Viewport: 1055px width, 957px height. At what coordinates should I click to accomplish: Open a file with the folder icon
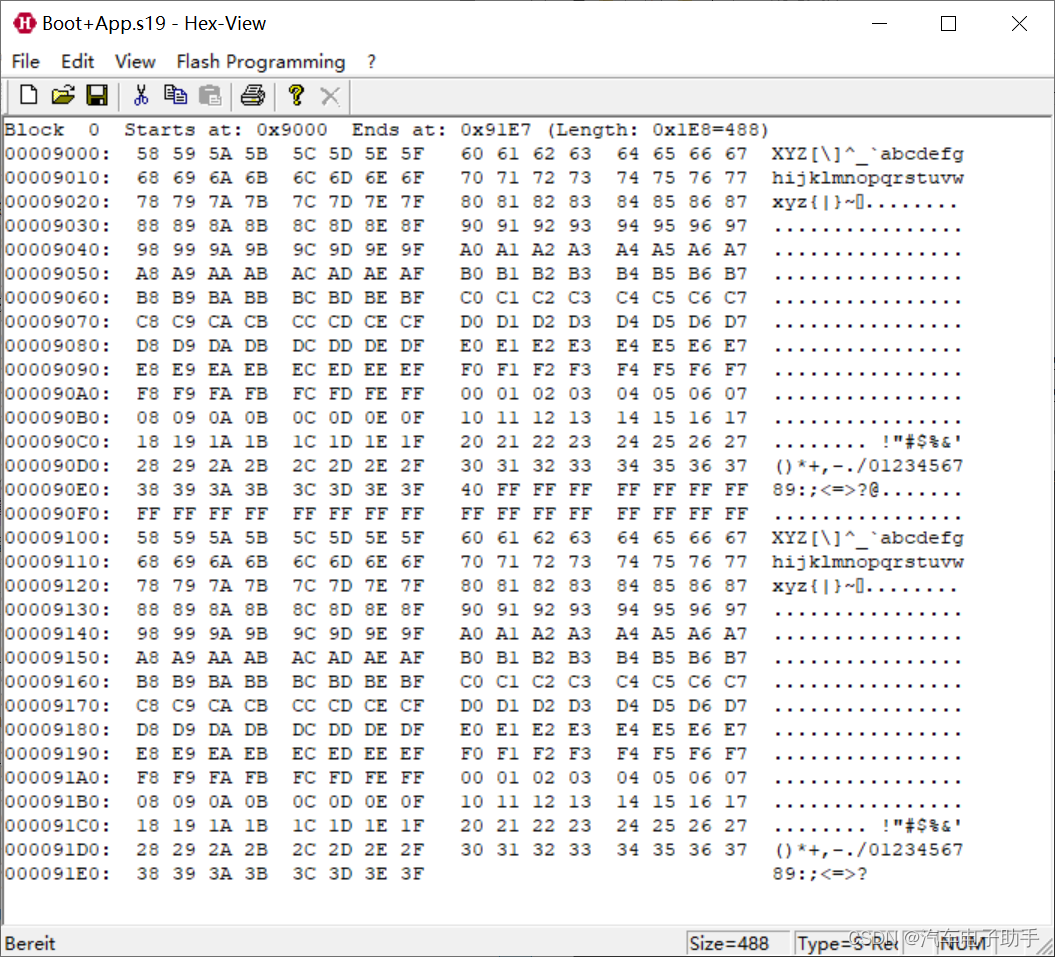(63, 96)
